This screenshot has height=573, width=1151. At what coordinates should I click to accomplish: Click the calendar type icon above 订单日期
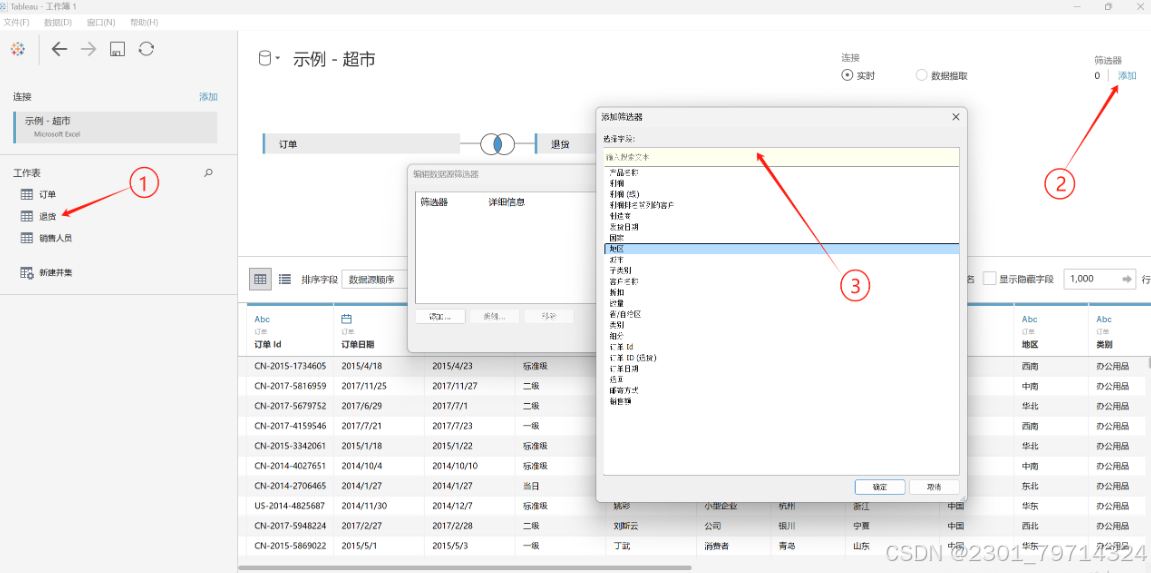pos(347,319)
